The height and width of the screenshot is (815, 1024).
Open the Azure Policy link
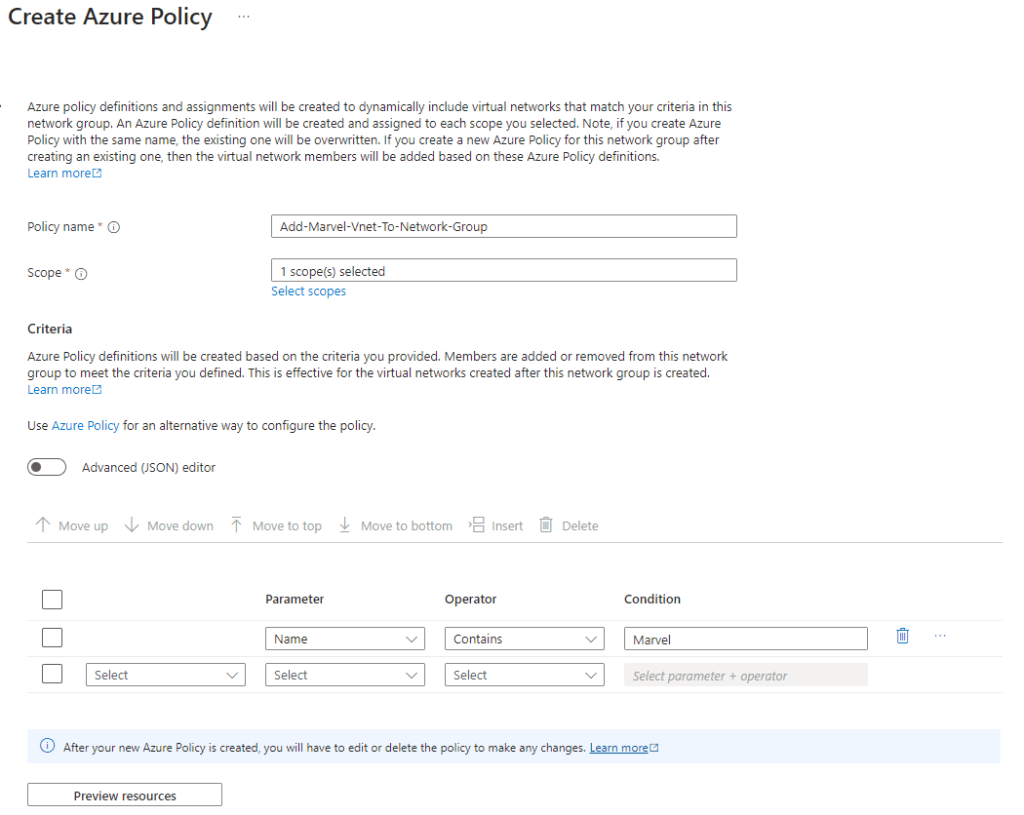tap(86, 425)
